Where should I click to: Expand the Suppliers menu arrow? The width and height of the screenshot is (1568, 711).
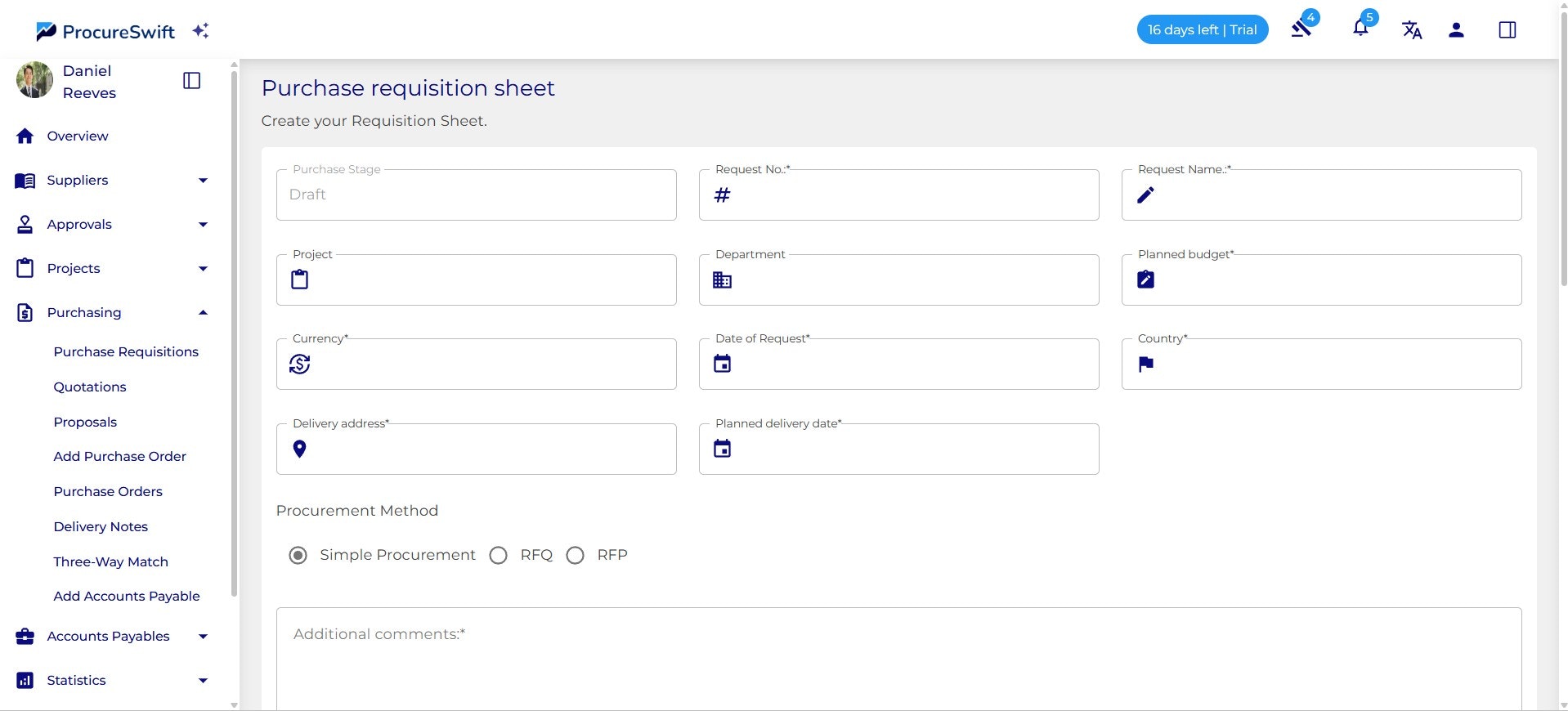(204, 181)
